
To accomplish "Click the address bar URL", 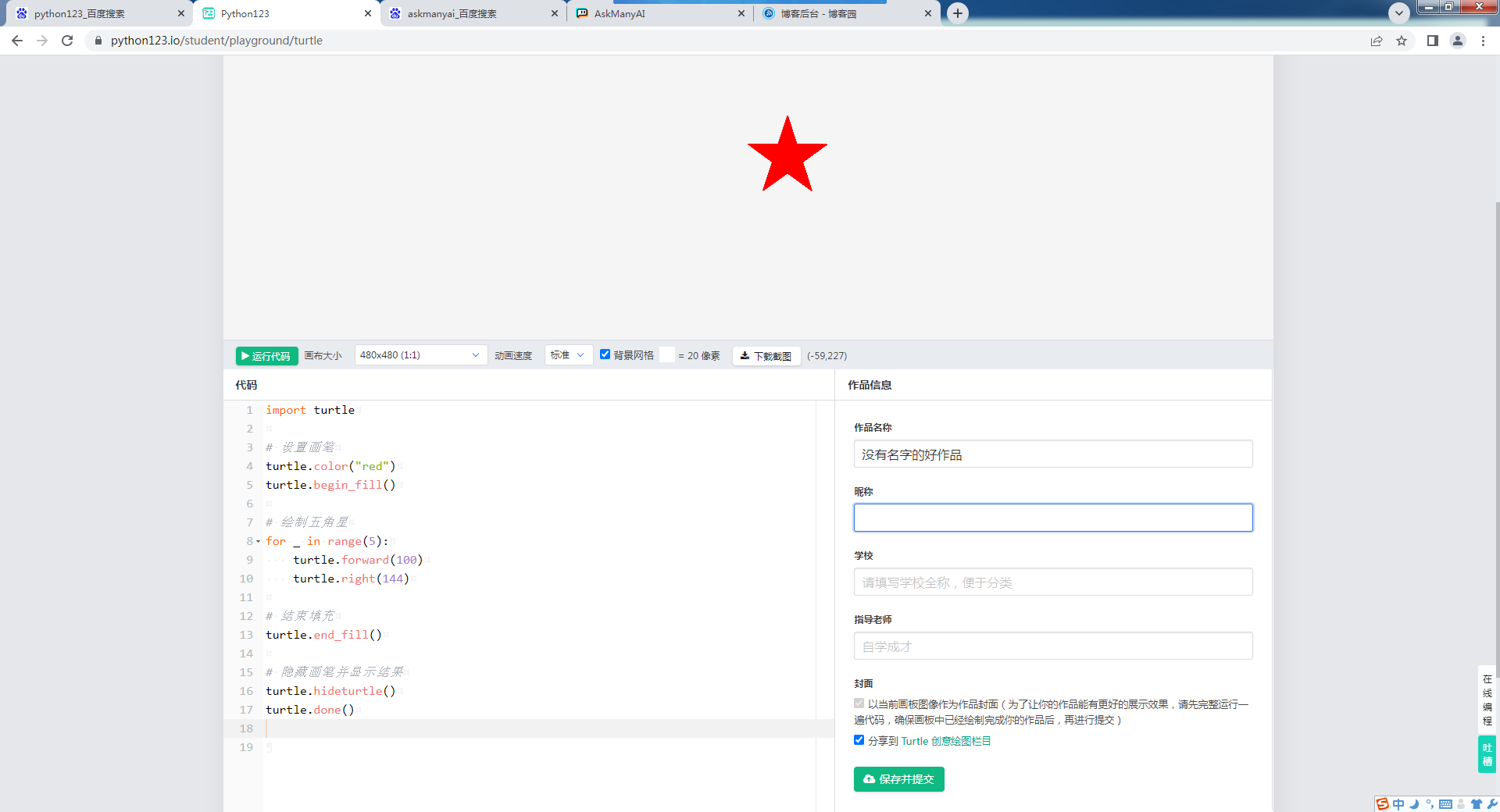I will pos(216,41).
